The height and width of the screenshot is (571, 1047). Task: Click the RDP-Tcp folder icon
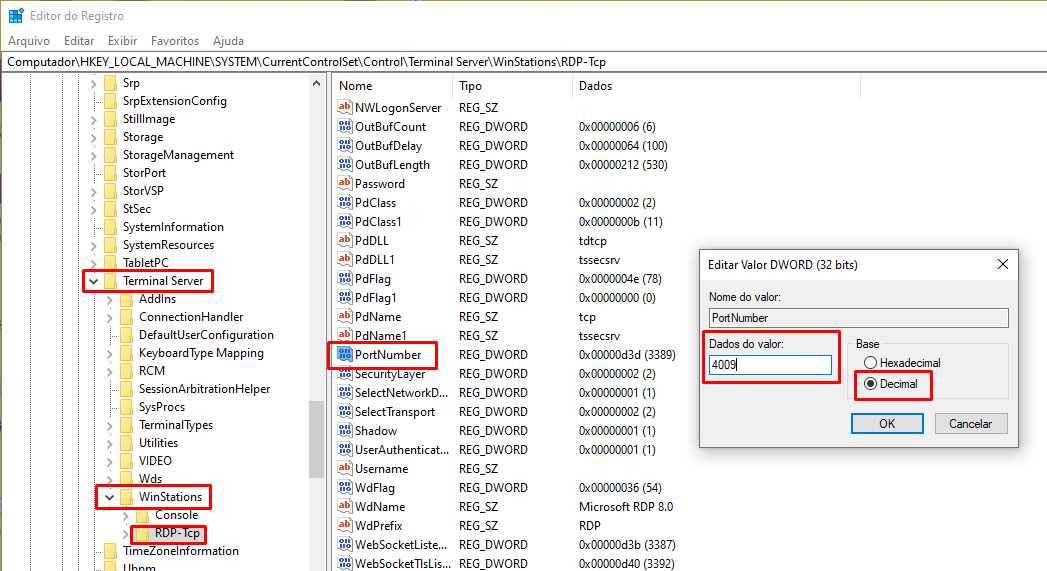(143, 533)
